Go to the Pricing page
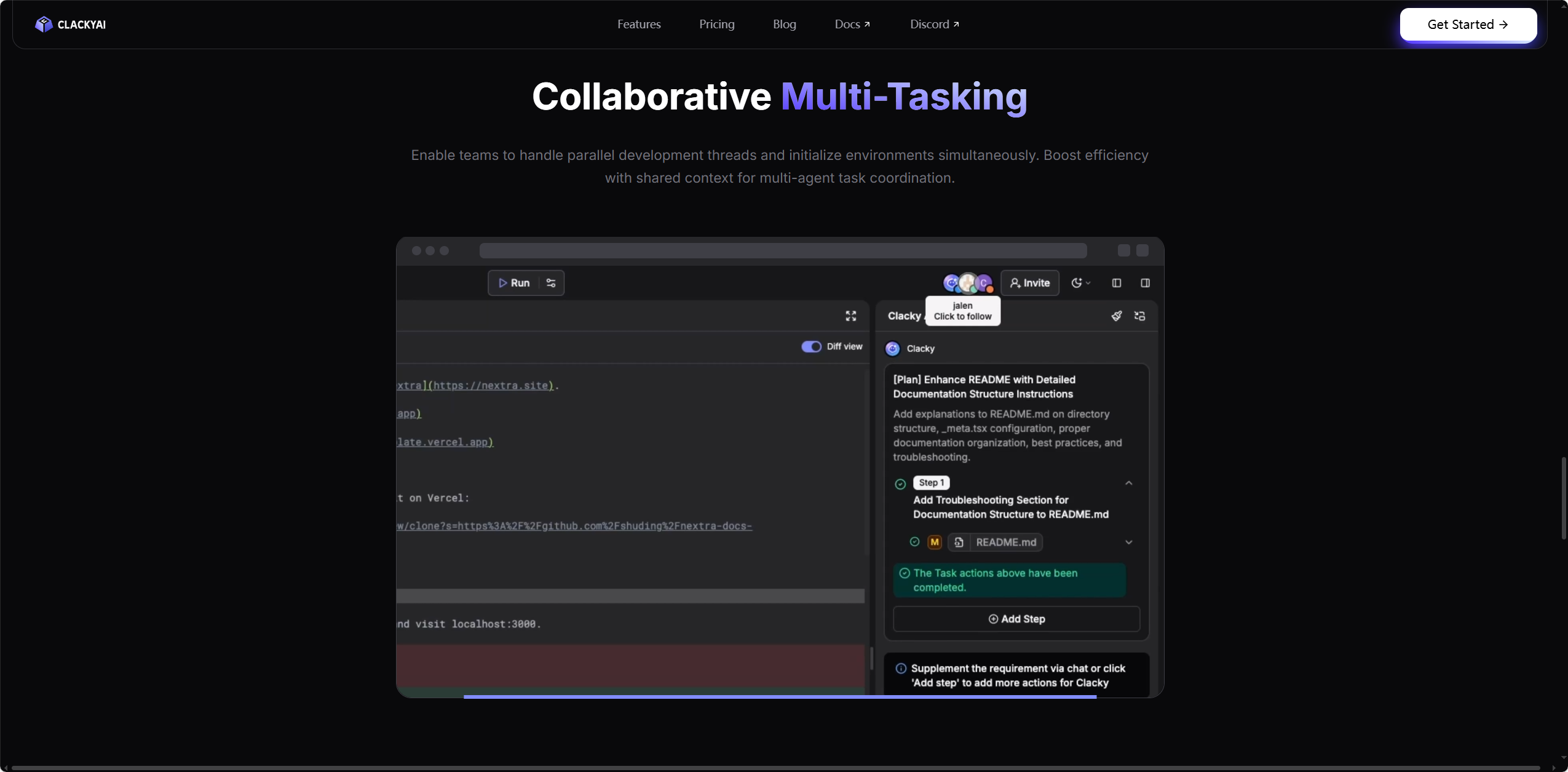1568x772 pixels. click(x=717, y=24)
